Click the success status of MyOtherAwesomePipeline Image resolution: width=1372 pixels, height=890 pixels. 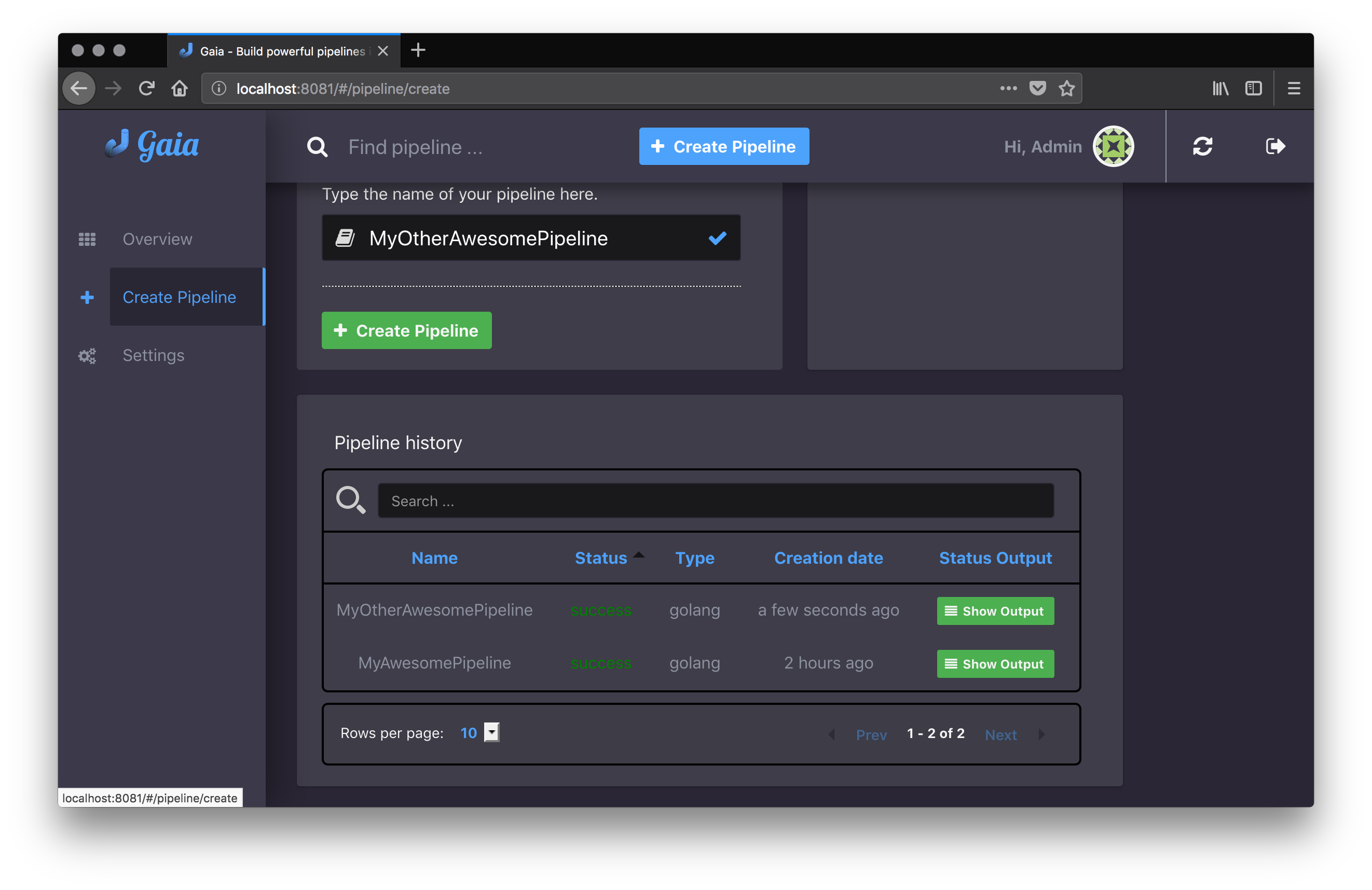(601, 610)
